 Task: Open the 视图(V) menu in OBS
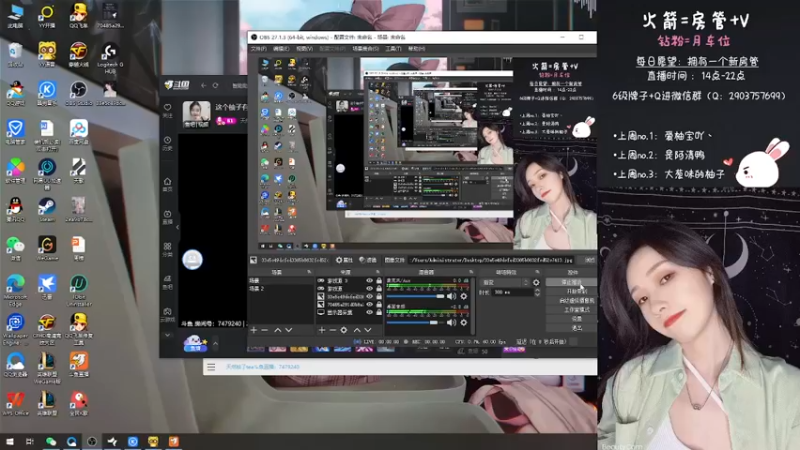[x=305, y=49]
